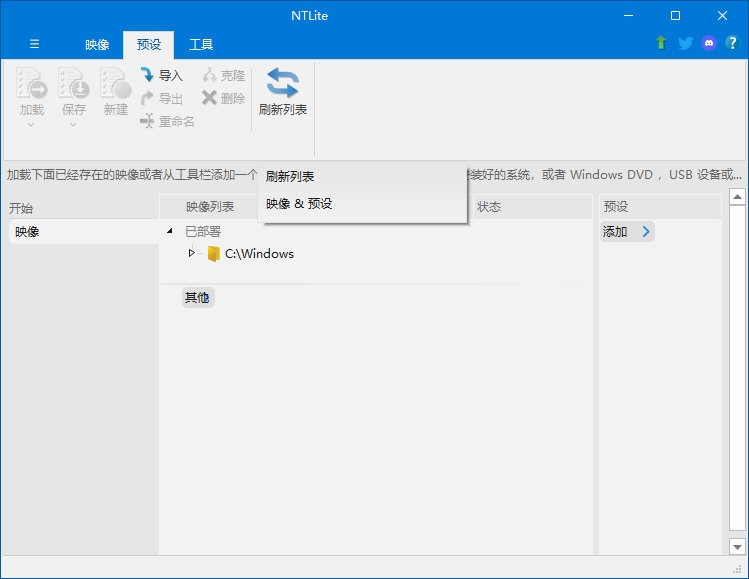The image size is (749, 579).
Task: Click the 开始 sidebar heading
Action: (21, 208)
